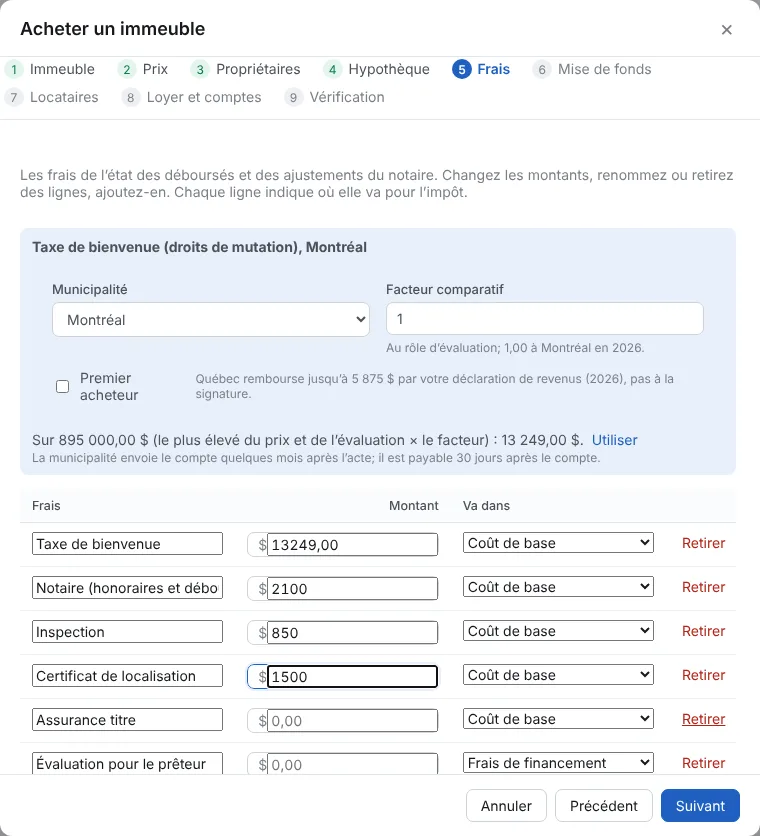Close the Acheter un immeuble dialog

[726, 30]
